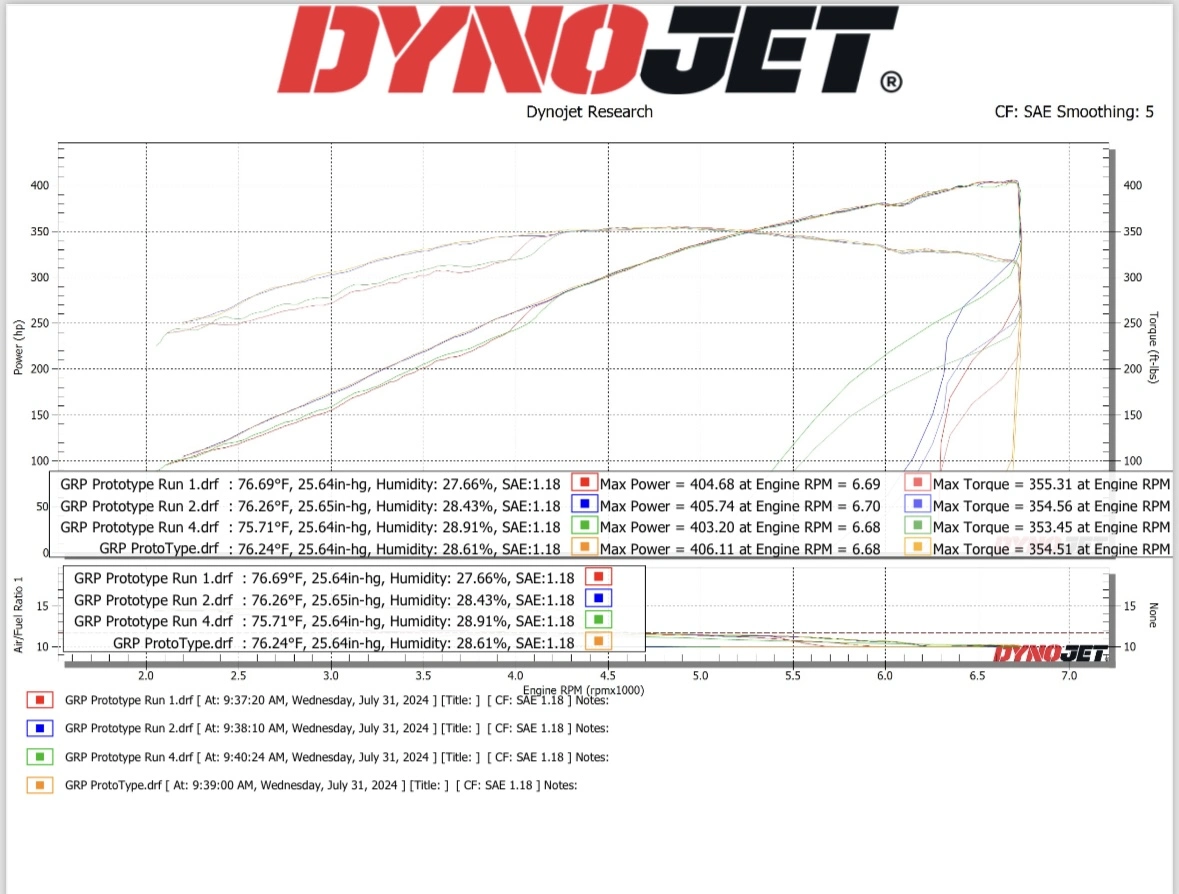Screen dimensions: 1179x894
Task: Click red icon beside Run 1.drf 9:37:20 AM entry
Action: point(40,700)
